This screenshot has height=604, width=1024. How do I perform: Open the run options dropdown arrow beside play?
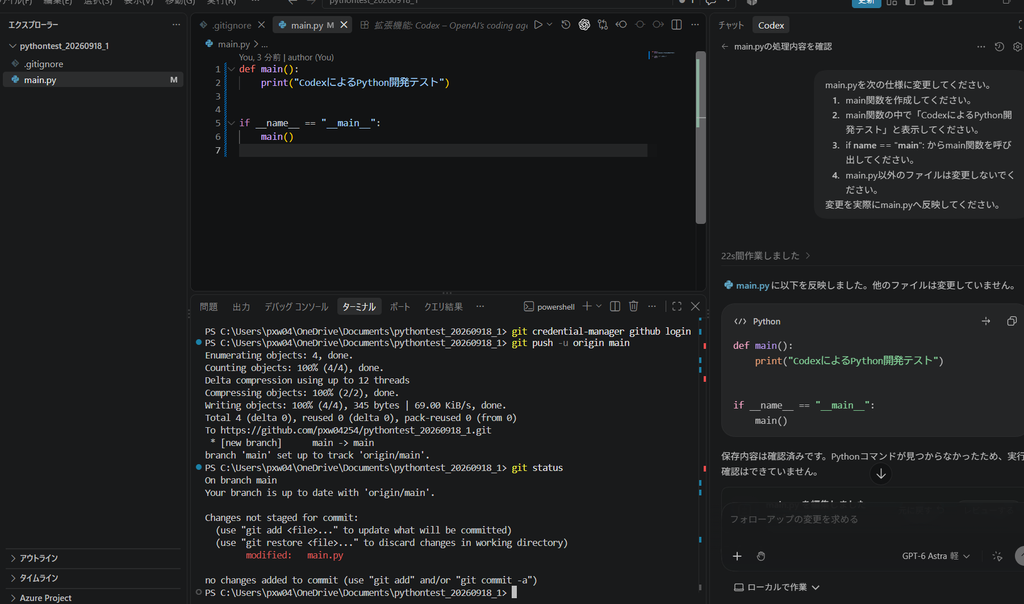point(550,25)
